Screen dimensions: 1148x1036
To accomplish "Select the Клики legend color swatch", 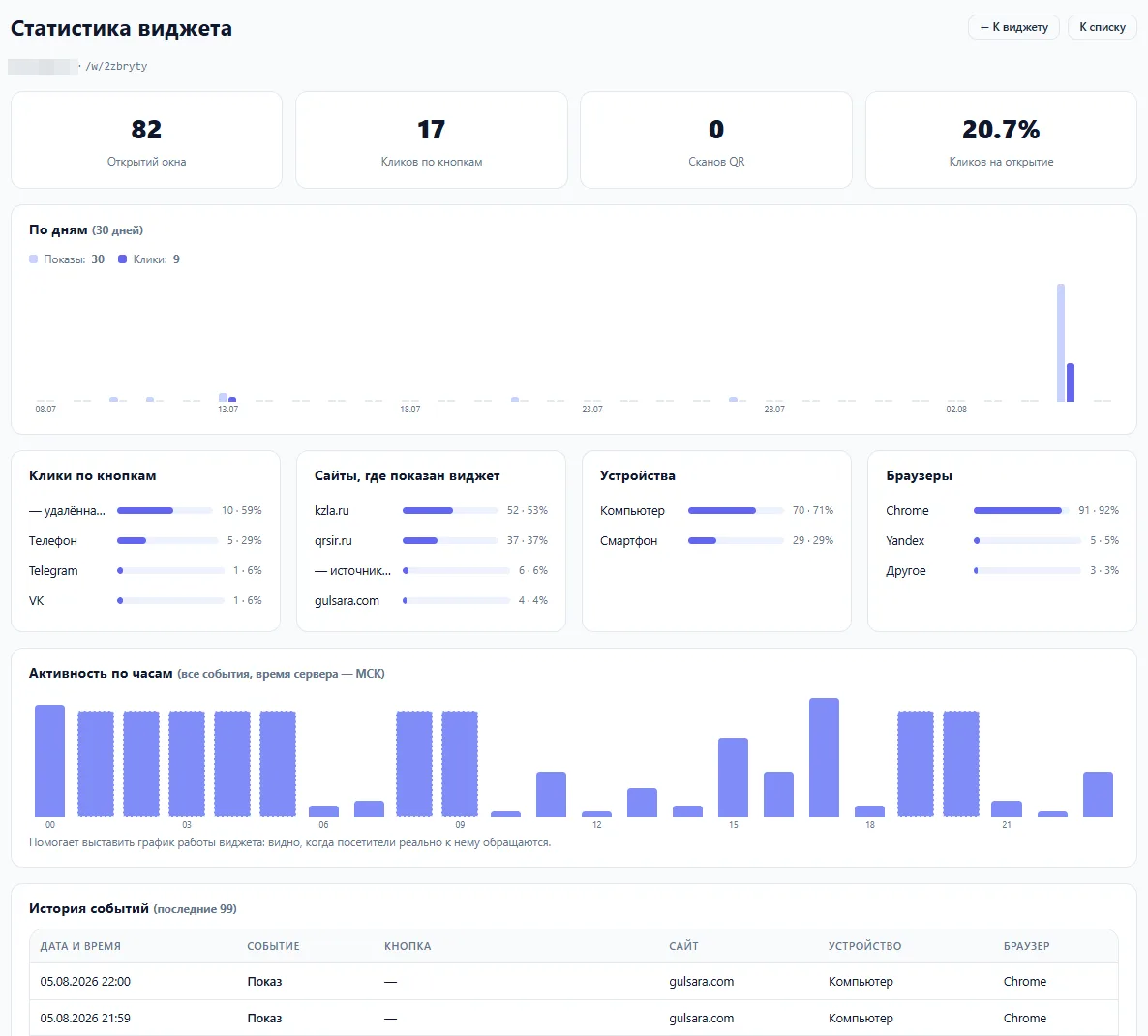I will 122,259.
